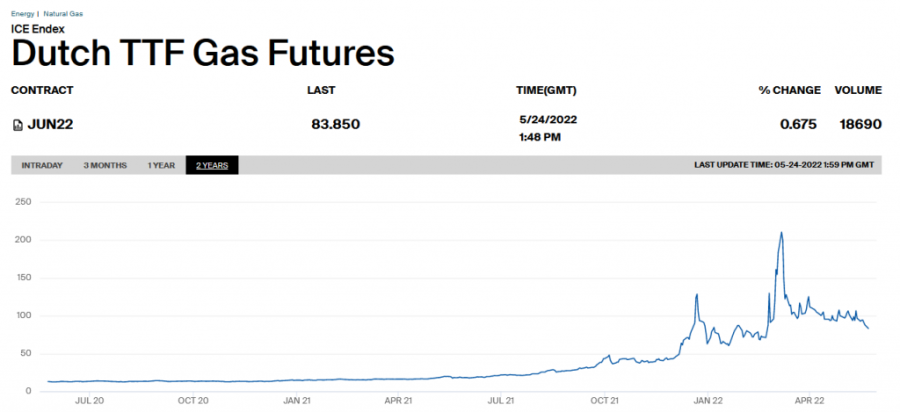Image resolution: width=900 pixels, height=412 pixels.
Task: Click the % CHANGE column header
Action: click(x=789, y=90)
